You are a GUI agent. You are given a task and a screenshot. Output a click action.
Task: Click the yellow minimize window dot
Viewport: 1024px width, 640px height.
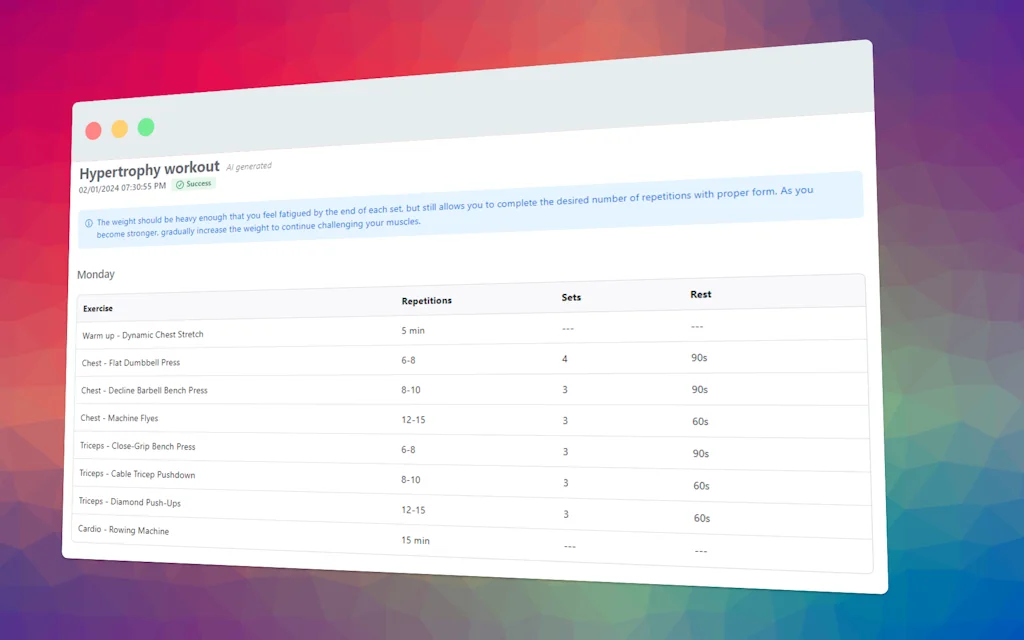point(119,128)
